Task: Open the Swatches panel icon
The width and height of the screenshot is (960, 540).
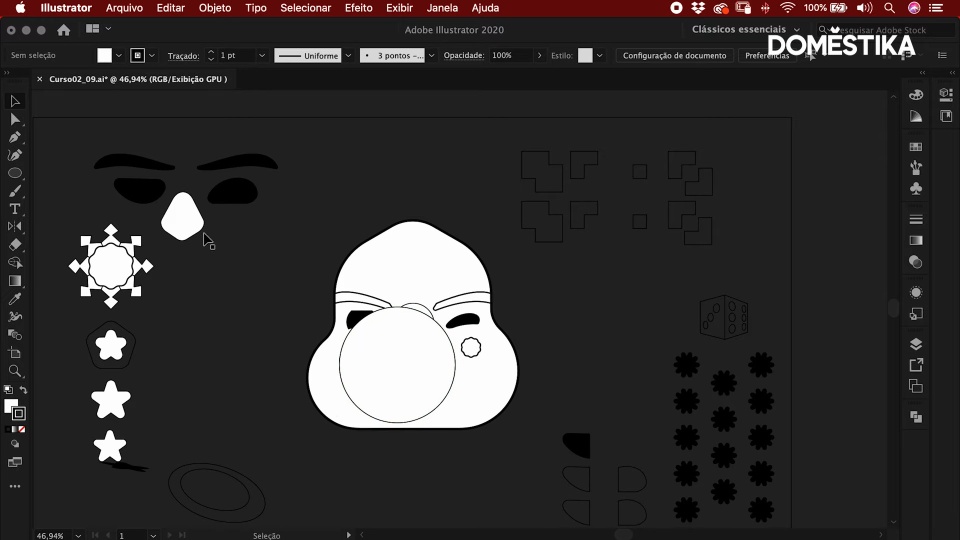Action: point(916,147)
